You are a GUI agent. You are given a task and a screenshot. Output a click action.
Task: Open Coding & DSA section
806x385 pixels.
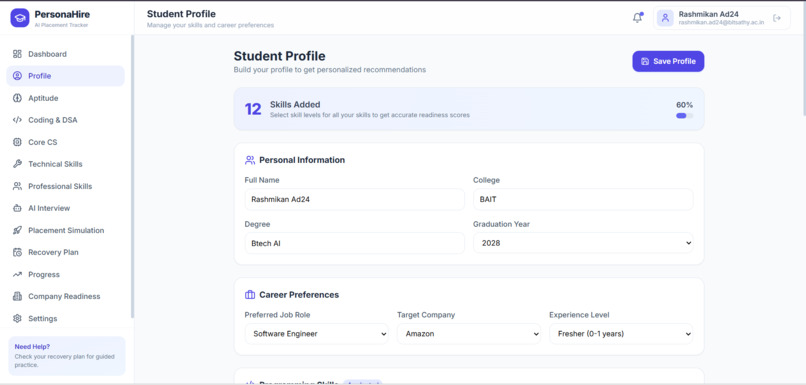[65, 120]
